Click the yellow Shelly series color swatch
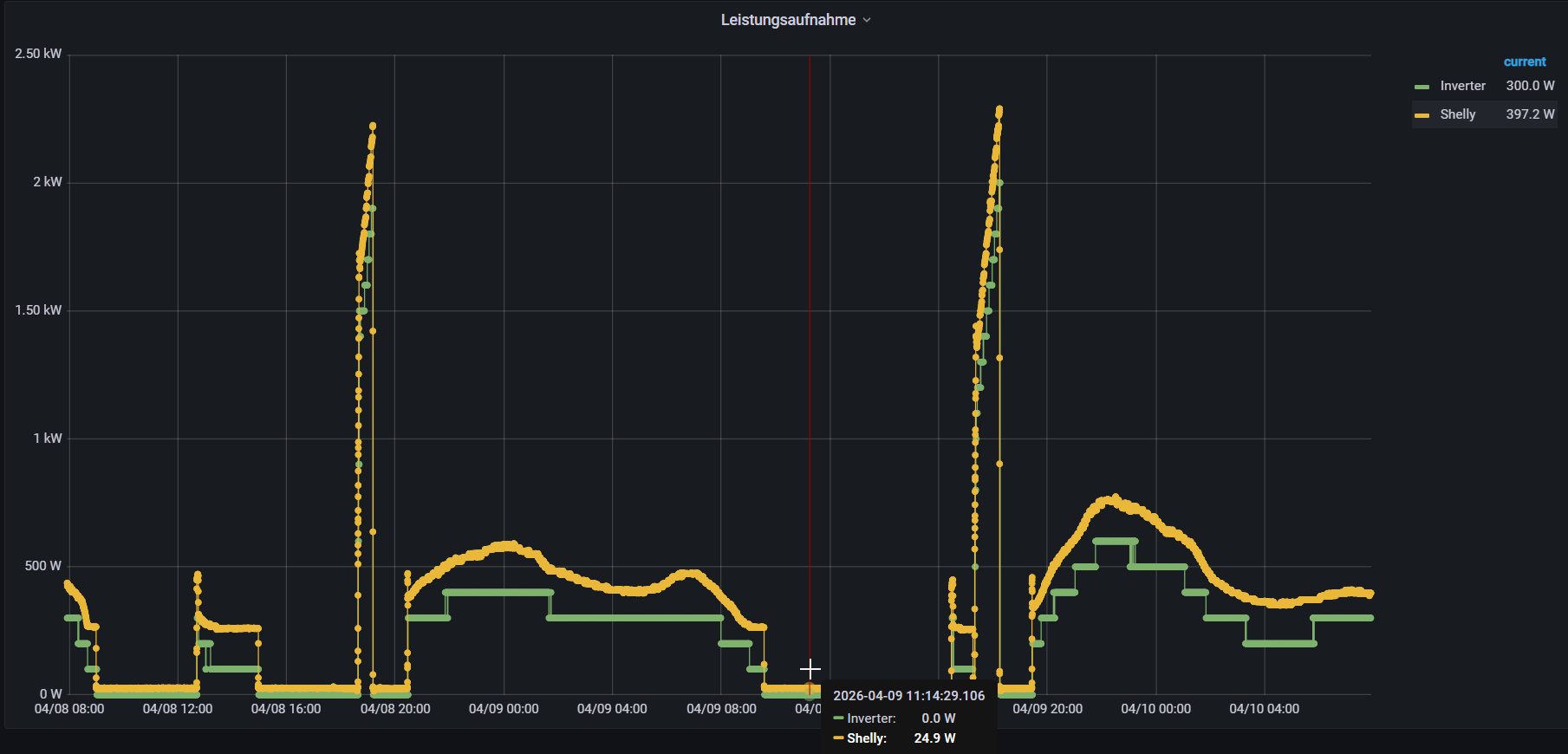Image resolution: width=1568 pixels, height=754 pixels. pos(1422,115)
